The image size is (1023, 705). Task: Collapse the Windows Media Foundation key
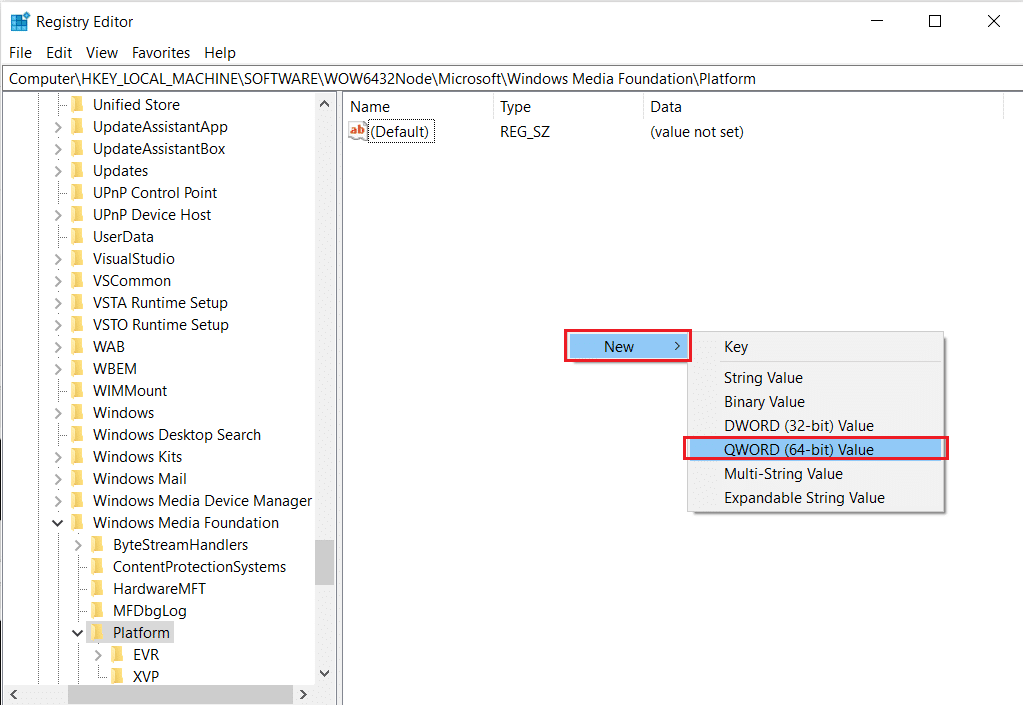point(57,523)
